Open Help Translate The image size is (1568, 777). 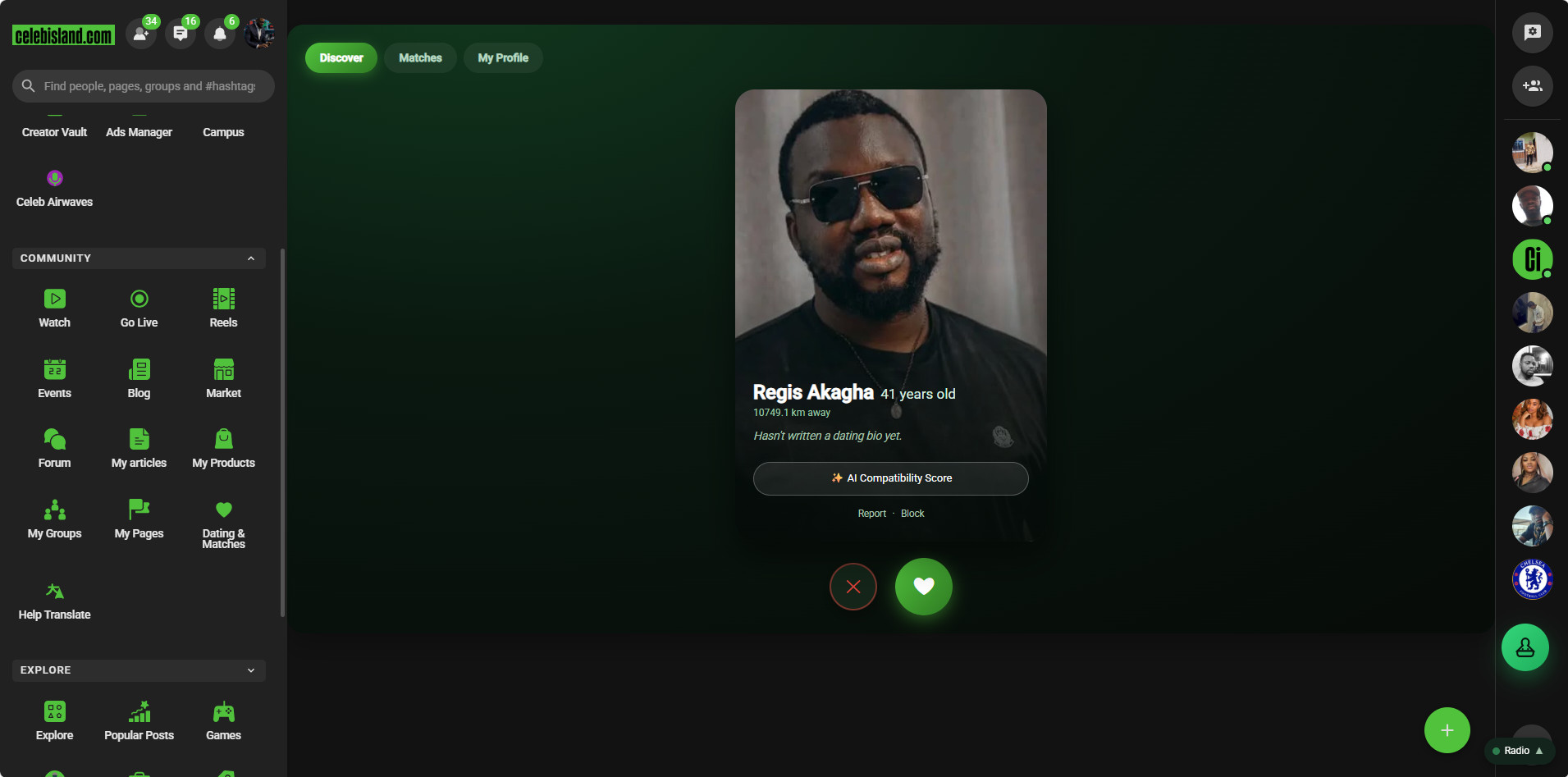pyautogui.click(x=55, y=601)
